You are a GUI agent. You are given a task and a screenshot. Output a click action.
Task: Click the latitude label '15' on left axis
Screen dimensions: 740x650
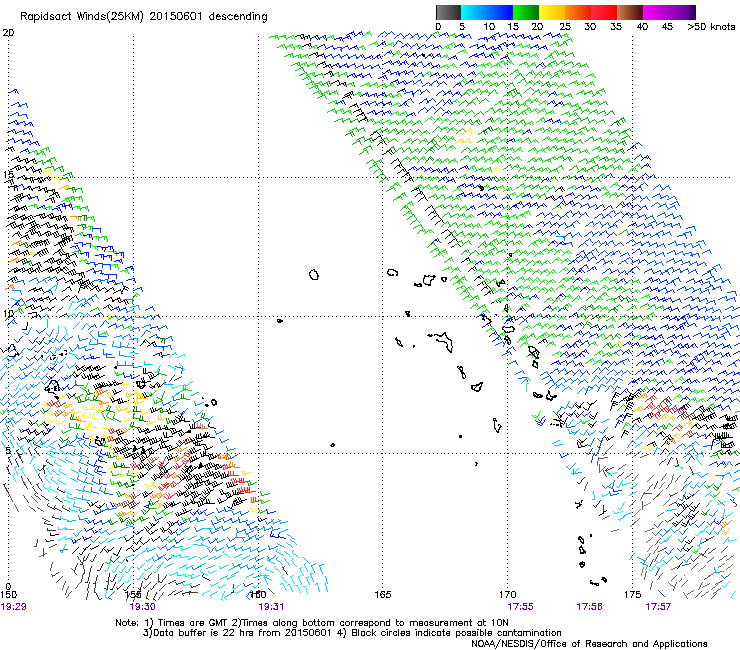(x=8, y=174)
